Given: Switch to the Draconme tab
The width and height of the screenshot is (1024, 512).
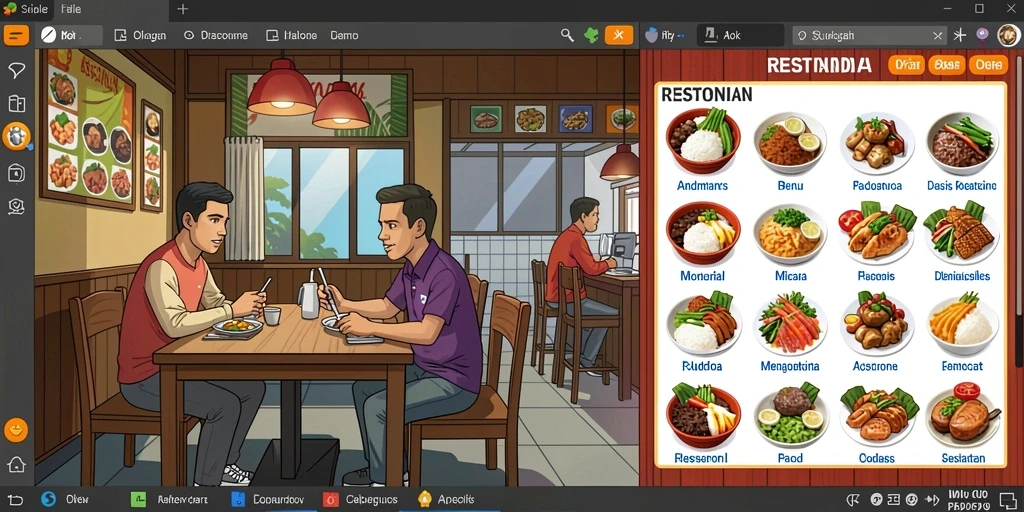Looking at the screenshot, I should [216, 35].
